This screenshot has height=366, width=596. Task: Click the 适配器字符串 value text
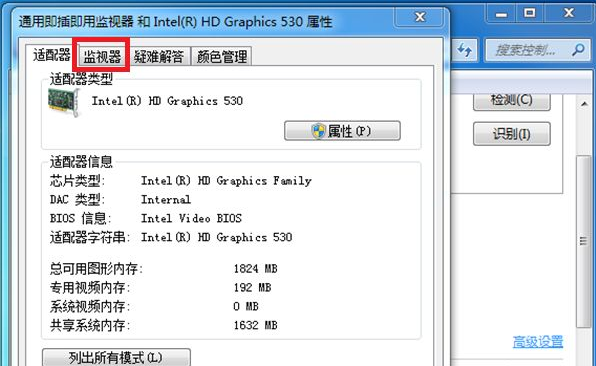(217, 238)
